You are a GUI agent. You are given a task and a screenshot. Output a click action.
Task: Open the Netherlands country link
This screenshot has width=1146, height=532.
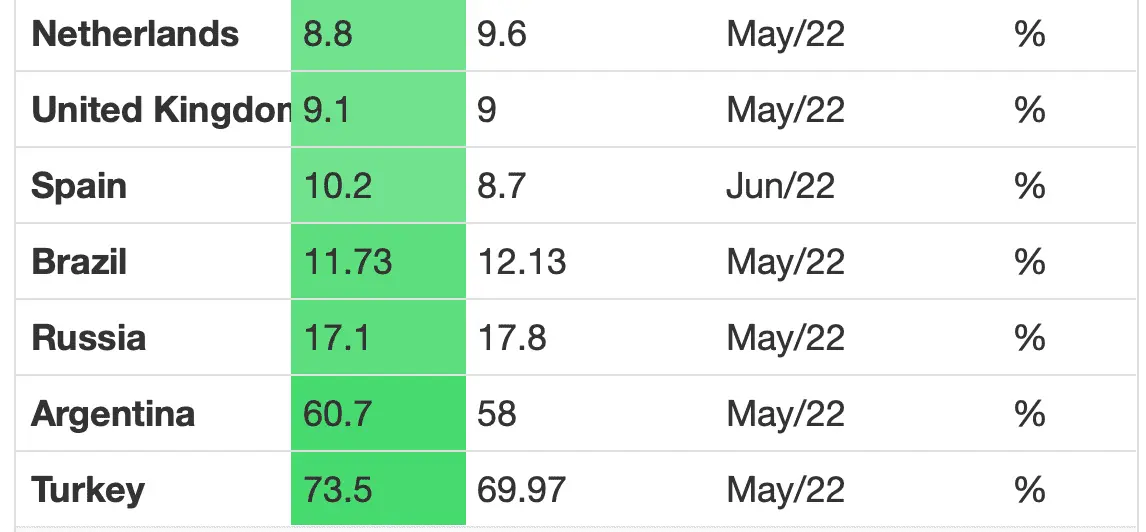click(135, 35)
